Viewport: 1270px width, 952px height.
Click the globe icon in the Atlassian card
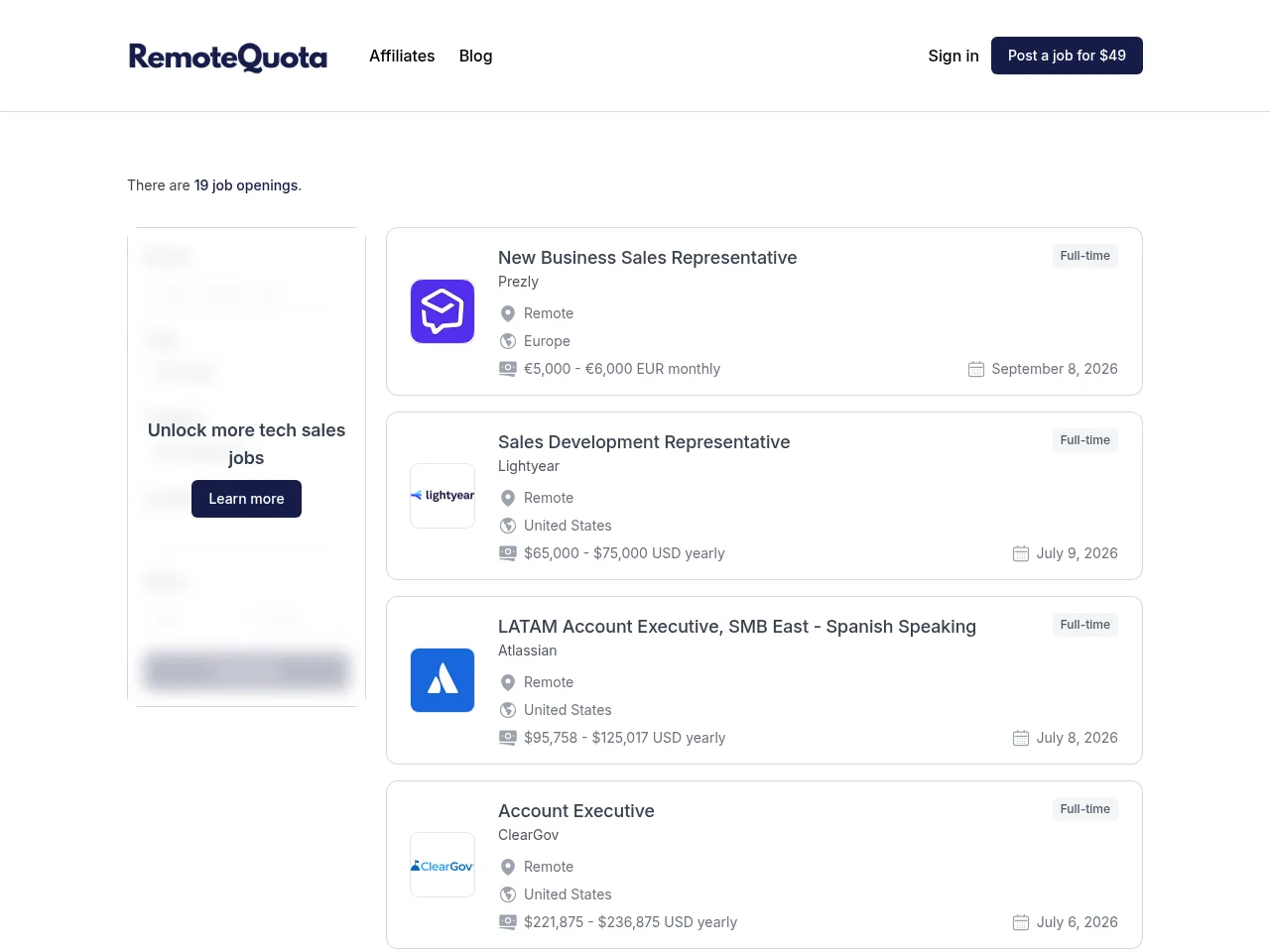point(508,710)
